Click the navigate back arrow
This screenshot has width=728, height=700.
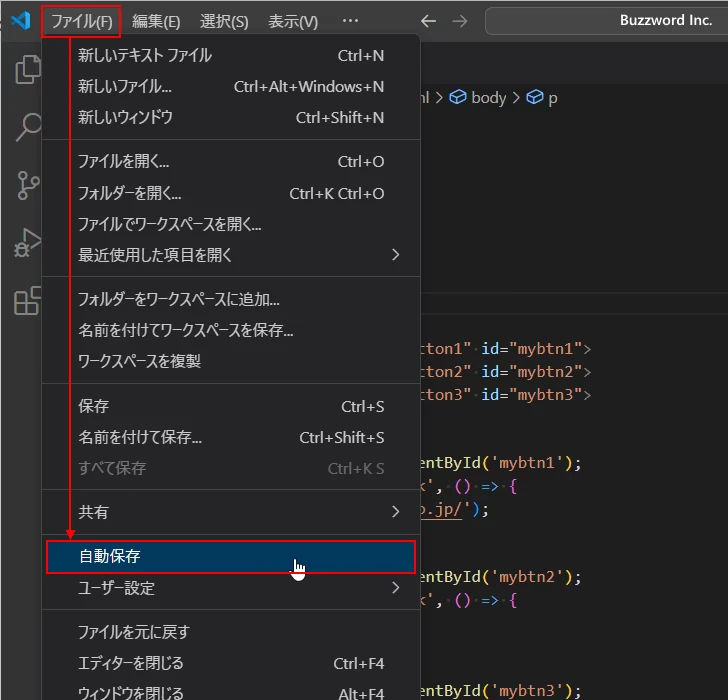(428, 21)
